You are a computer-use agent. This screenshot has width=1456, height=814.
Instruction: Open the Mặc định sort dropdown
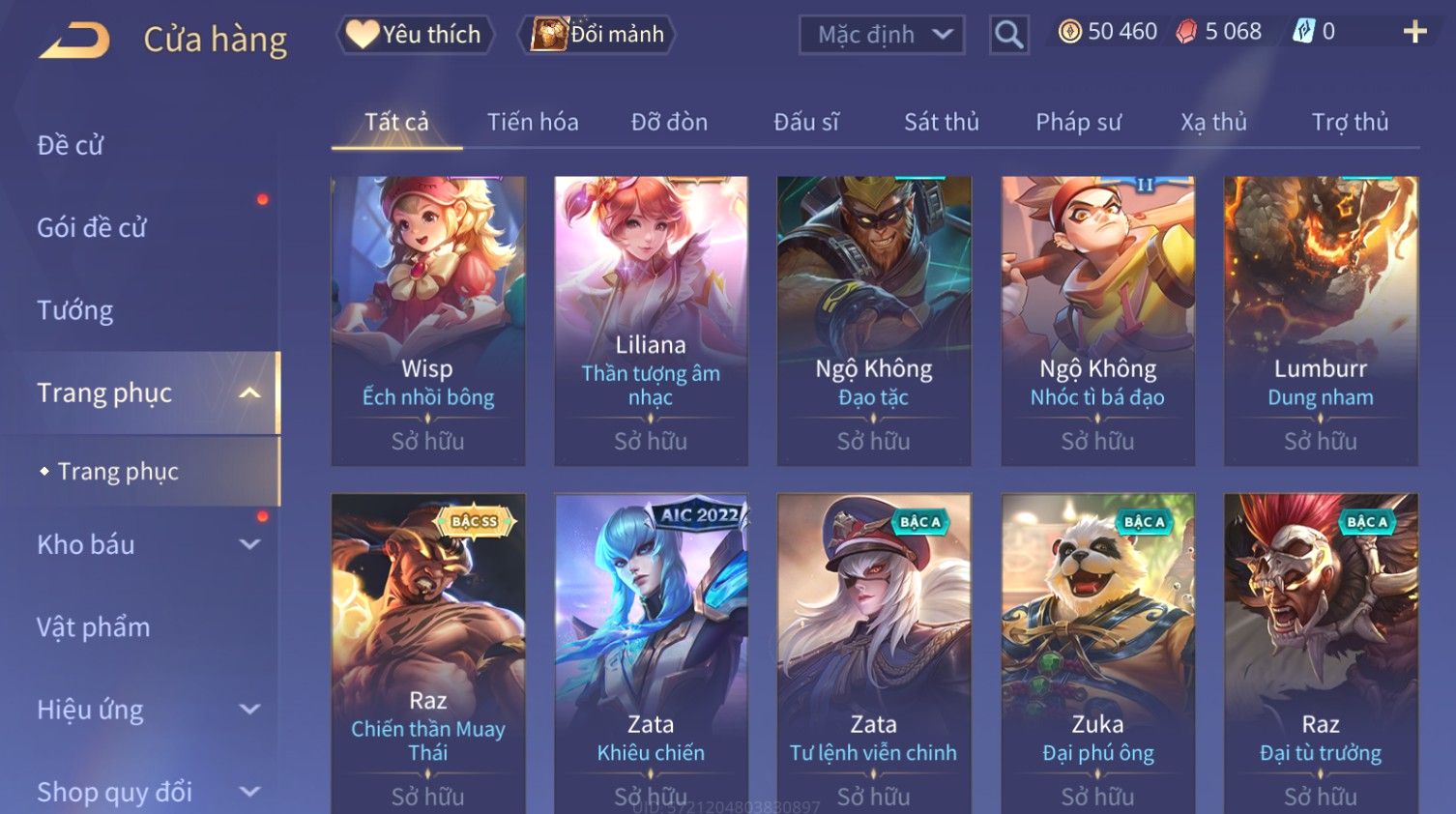(882, 35)
